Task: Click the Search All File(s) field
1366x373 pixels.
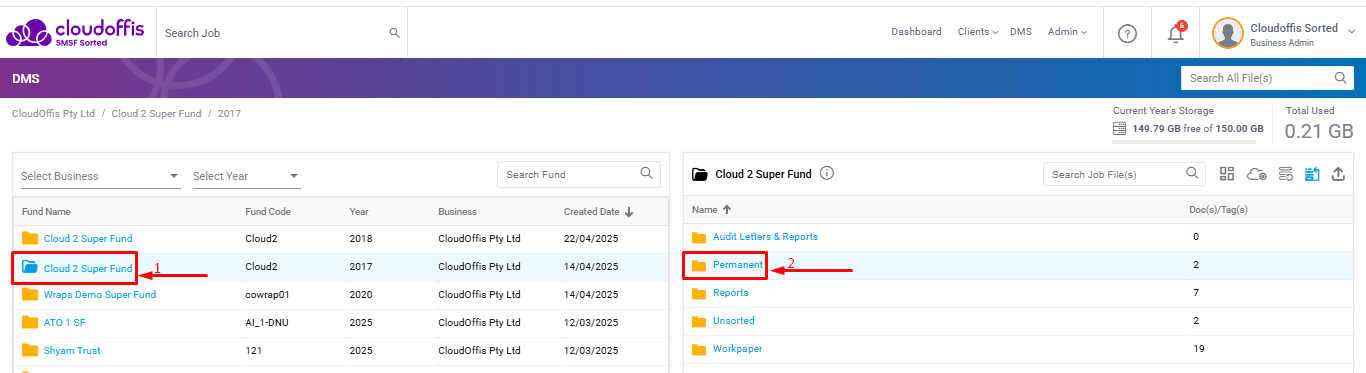Action: coord(1266,78)
